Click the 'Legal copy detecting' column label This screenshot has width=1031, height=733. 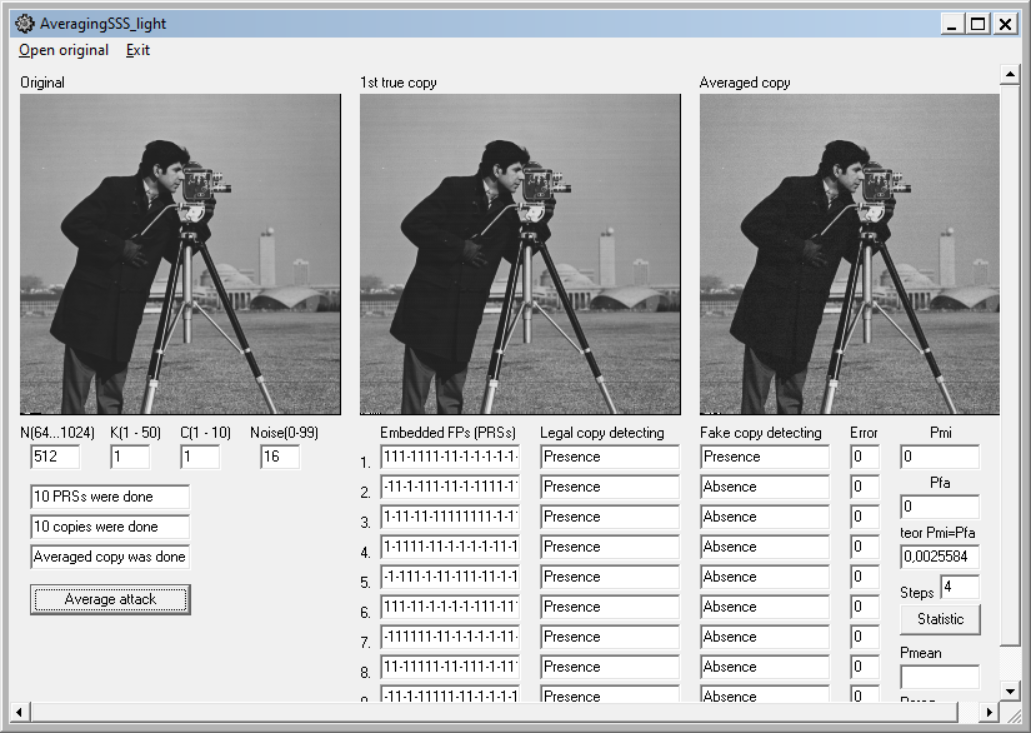pyautogui.click(x=602, y=433)
